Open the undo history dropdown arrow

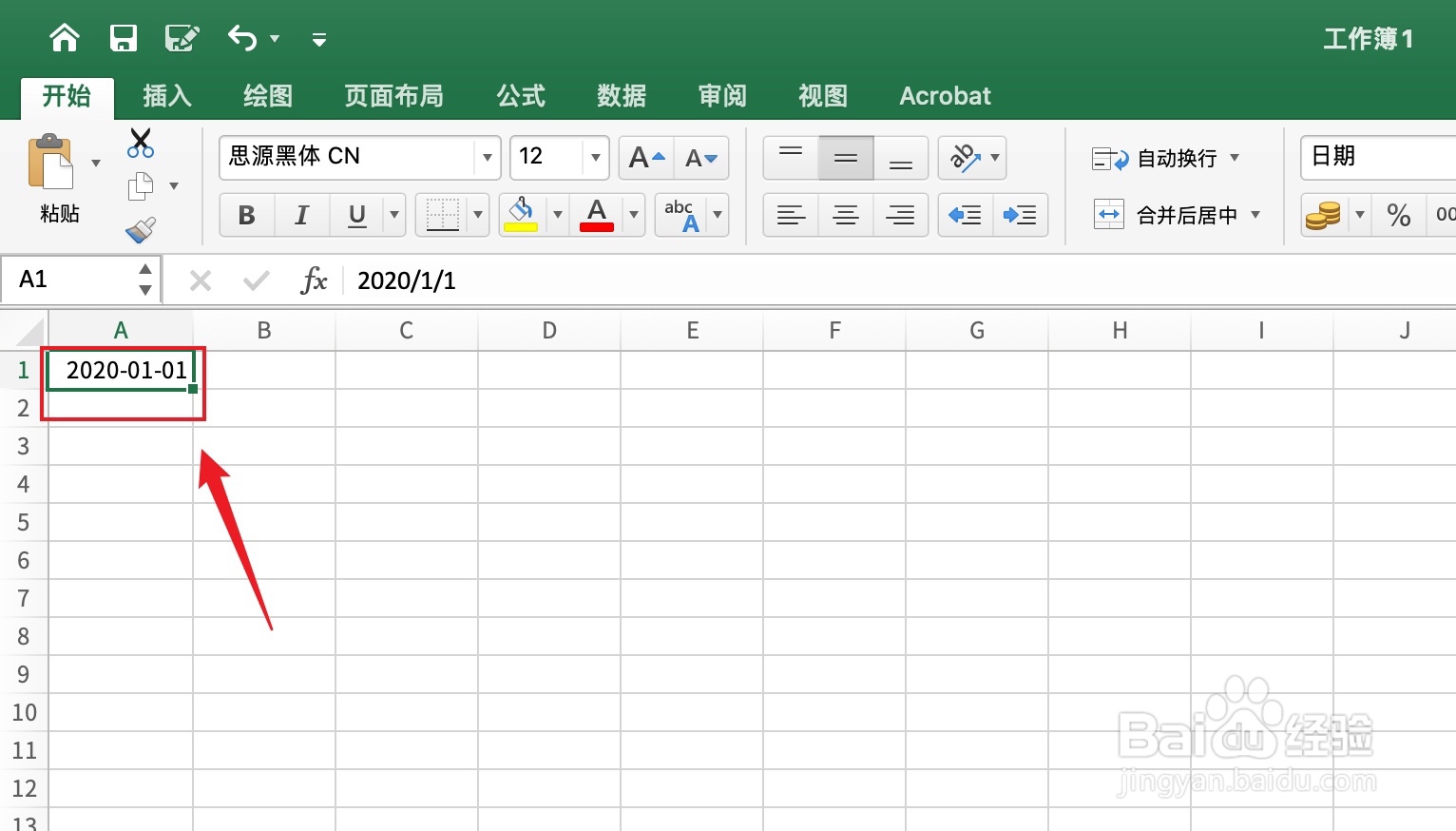tap(275, 39)
